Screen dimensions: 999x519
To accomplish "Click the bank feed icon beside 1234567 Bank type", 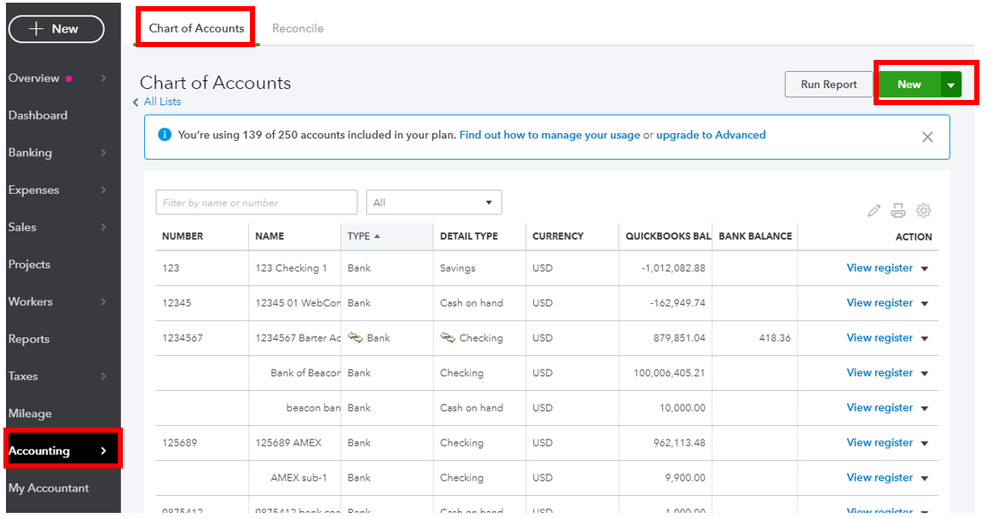I will (x=356, y=338).
